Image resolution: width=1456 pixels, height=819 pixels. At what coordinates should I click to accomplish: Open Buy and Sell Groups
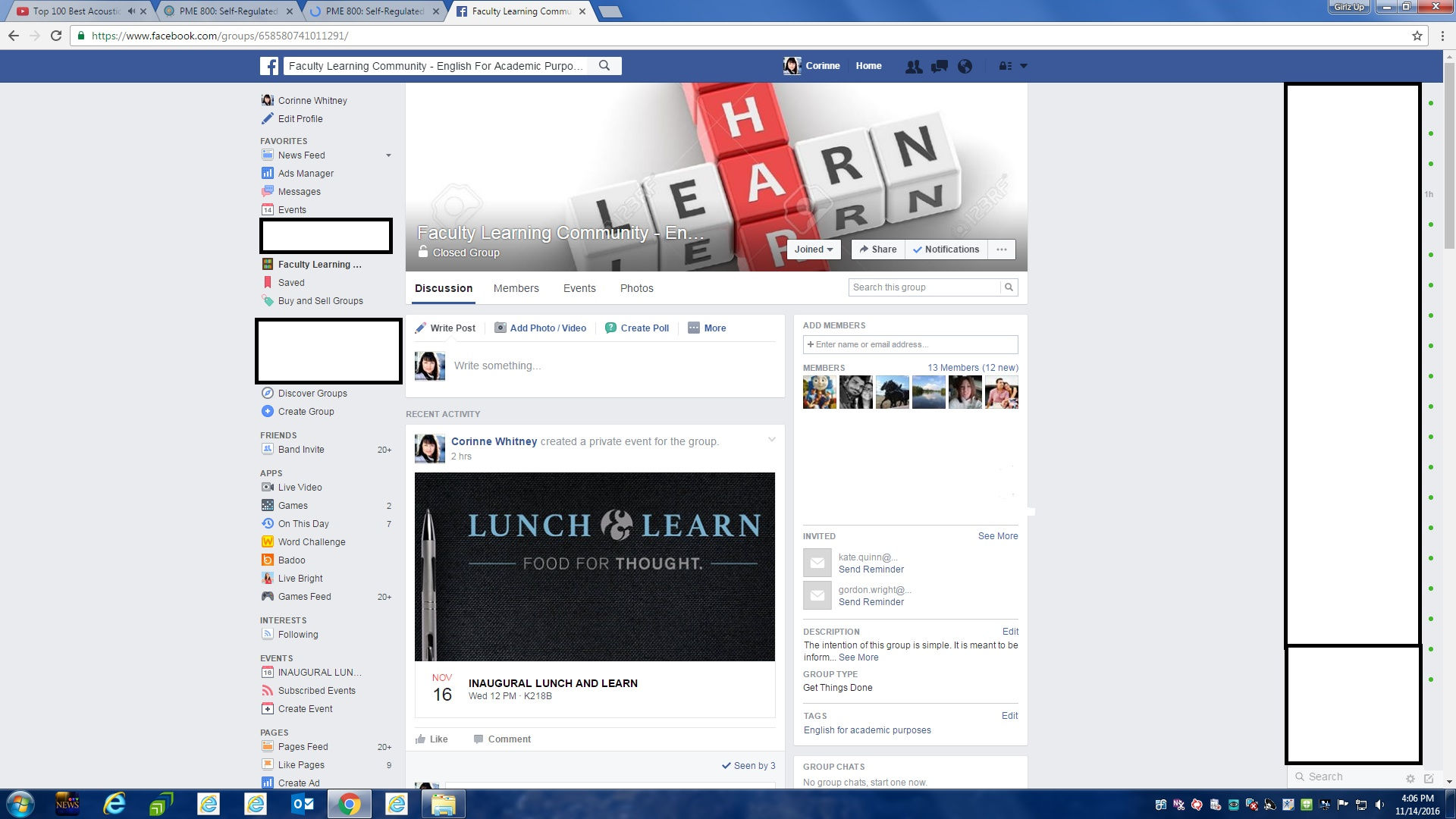point(320,301)
